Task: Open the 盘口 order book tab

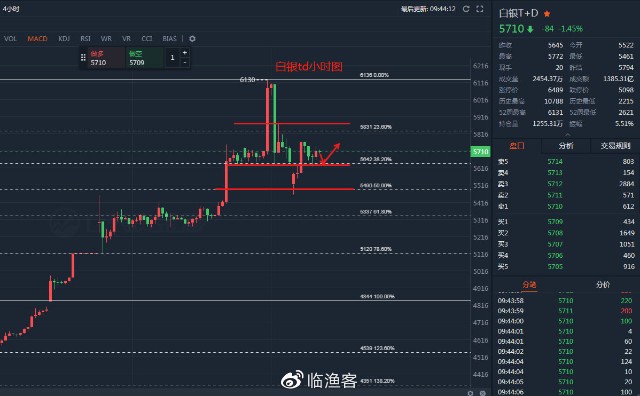Action: (517, 146)
